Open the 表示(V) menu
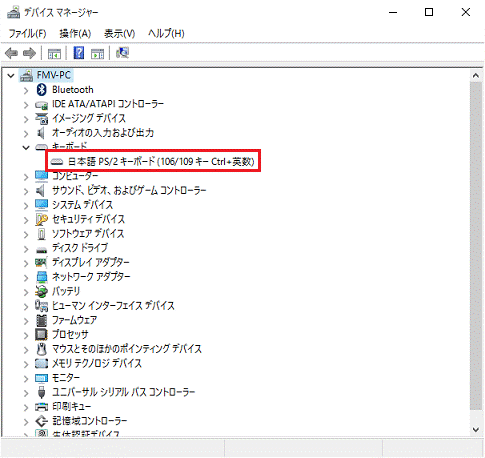485x458 pixels. pos(119,33)
